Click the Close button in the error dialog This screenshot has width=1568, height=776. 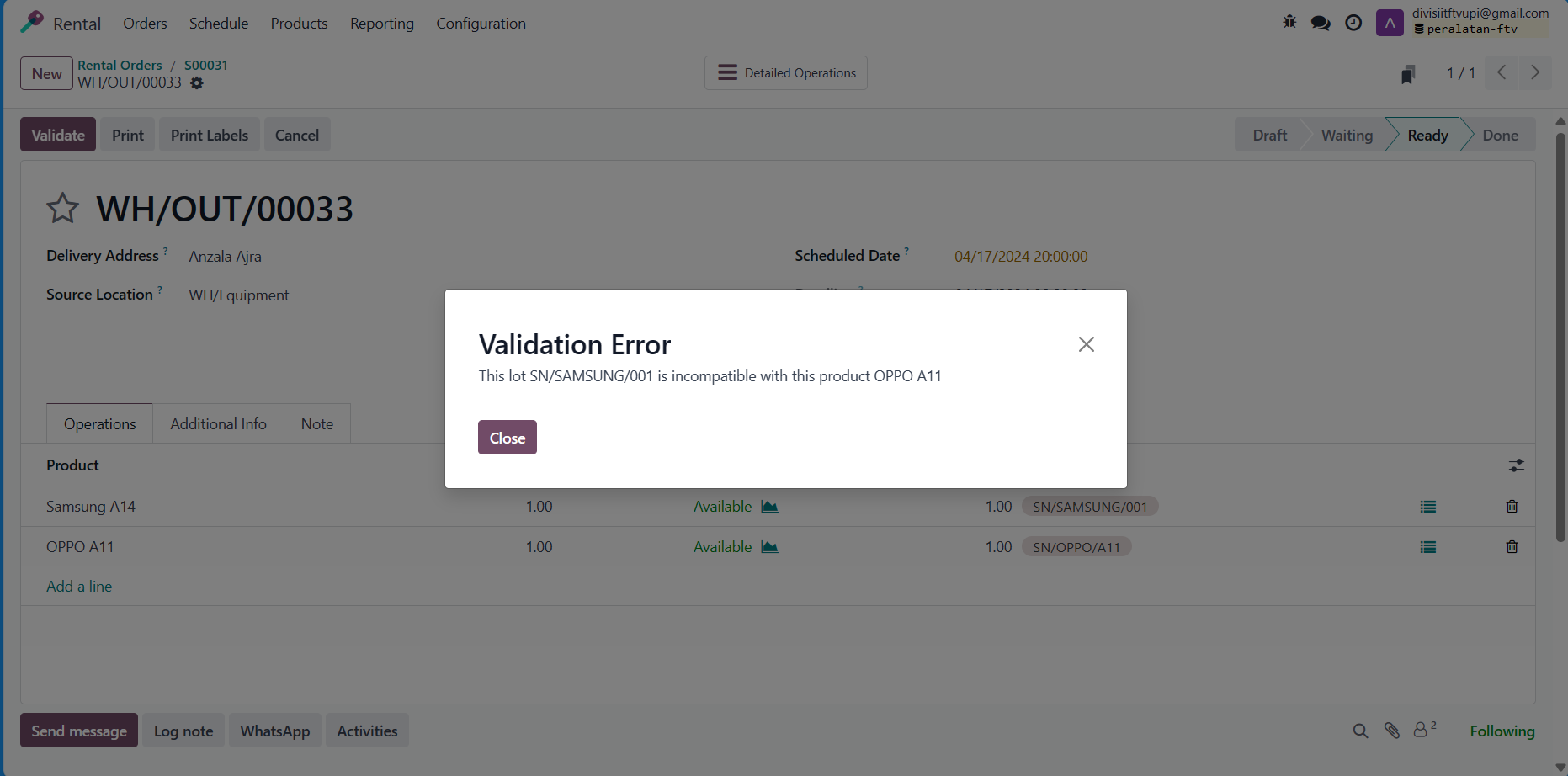point(507,438)
